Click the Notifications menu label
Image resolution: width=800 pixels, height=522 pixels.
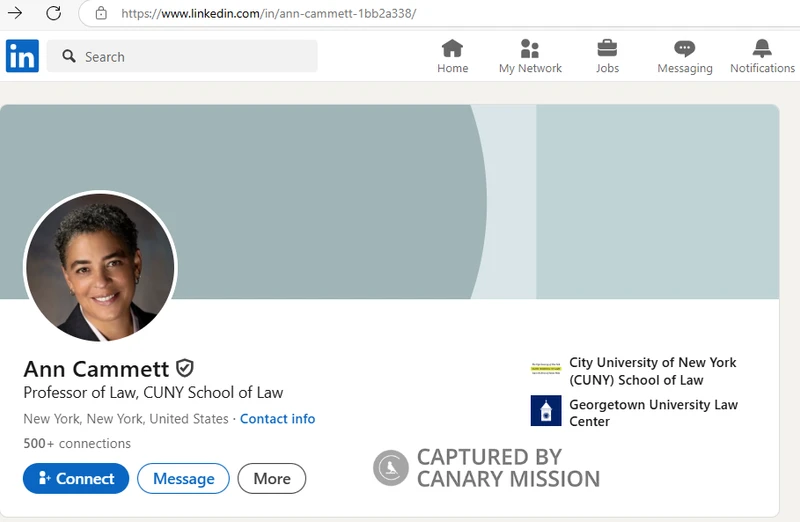pyautogui.click(x=762, y=68)
